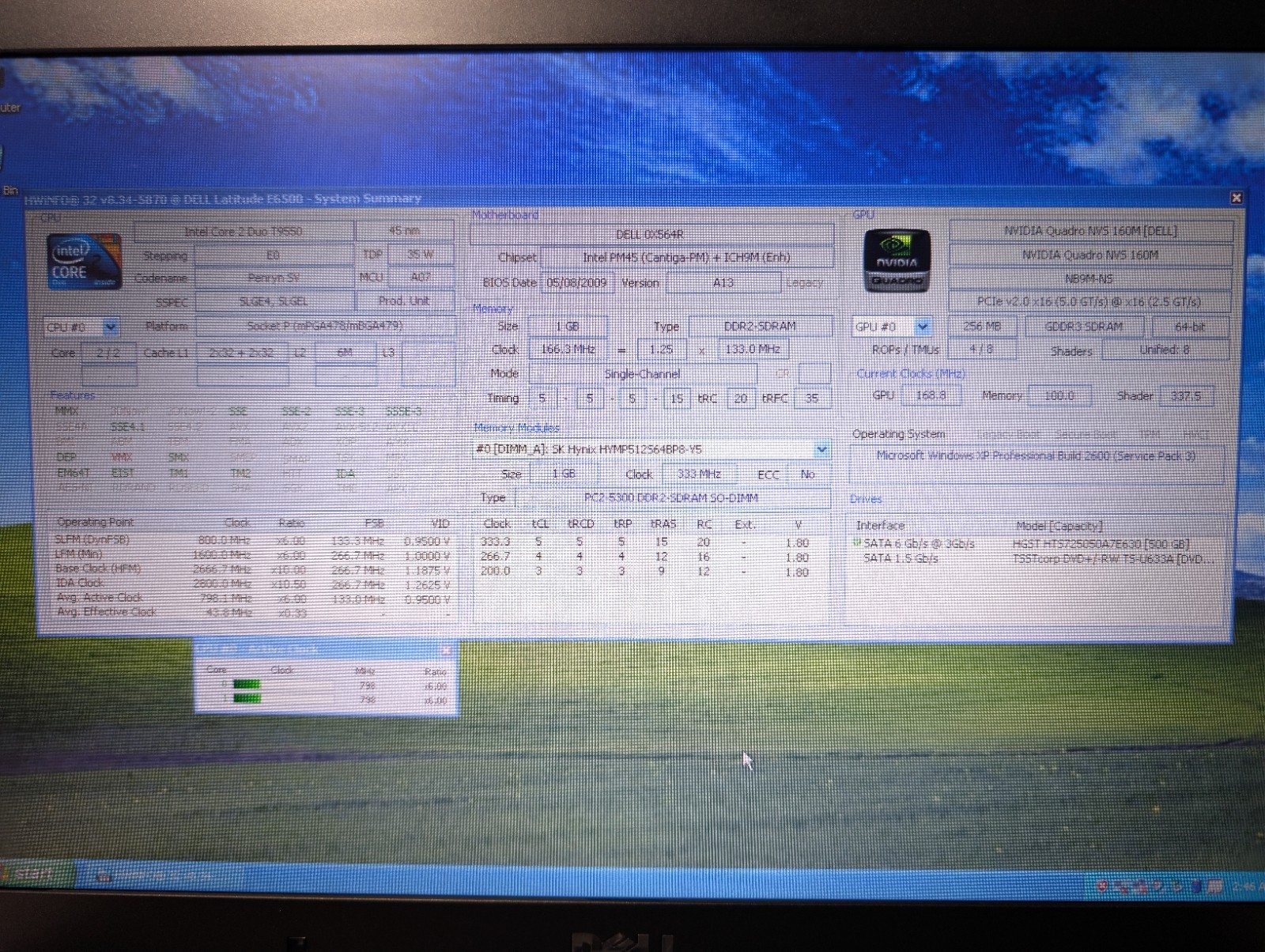
Task: Click the memory clock 166.3 MHz value
Action: coord(567,349)
